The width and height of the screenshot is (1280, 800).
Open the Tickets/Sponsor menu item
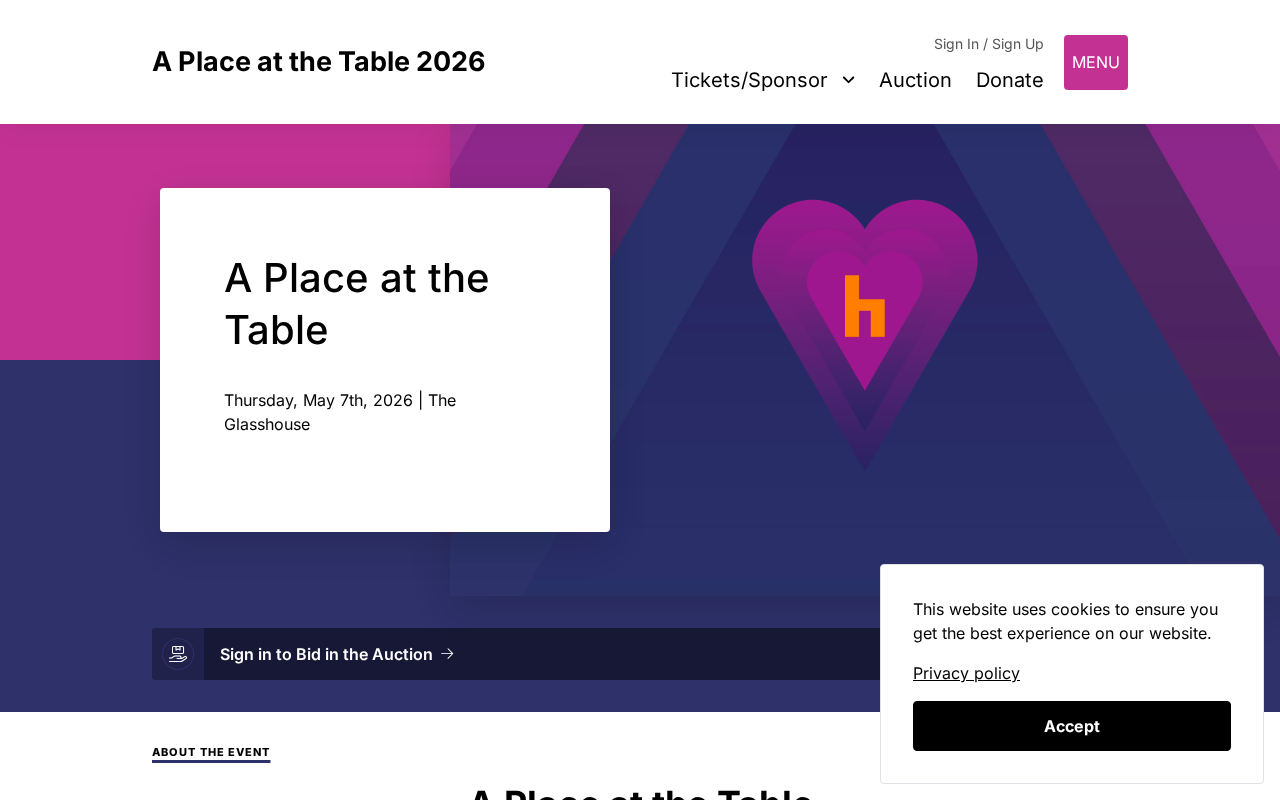pos(749,80)
